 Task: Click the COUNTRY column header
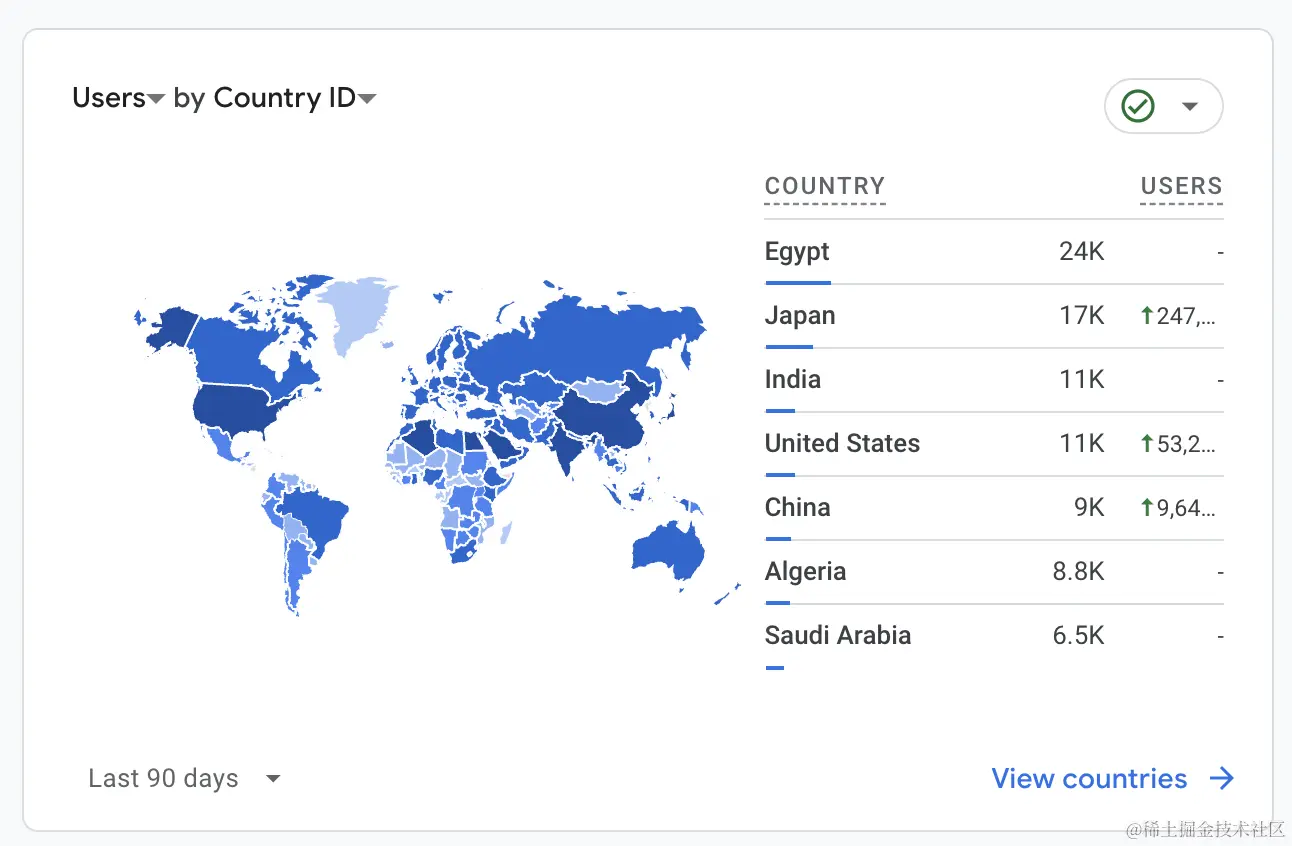[825, 187]
